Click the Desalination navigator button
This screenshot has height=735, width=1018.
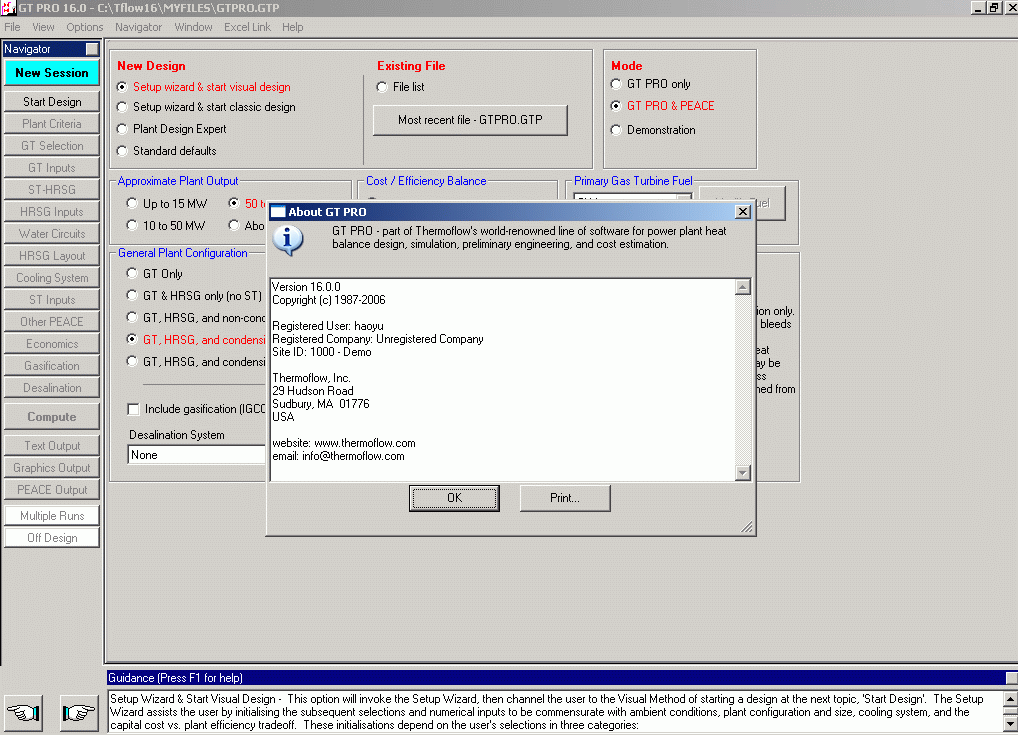point(52,388)
